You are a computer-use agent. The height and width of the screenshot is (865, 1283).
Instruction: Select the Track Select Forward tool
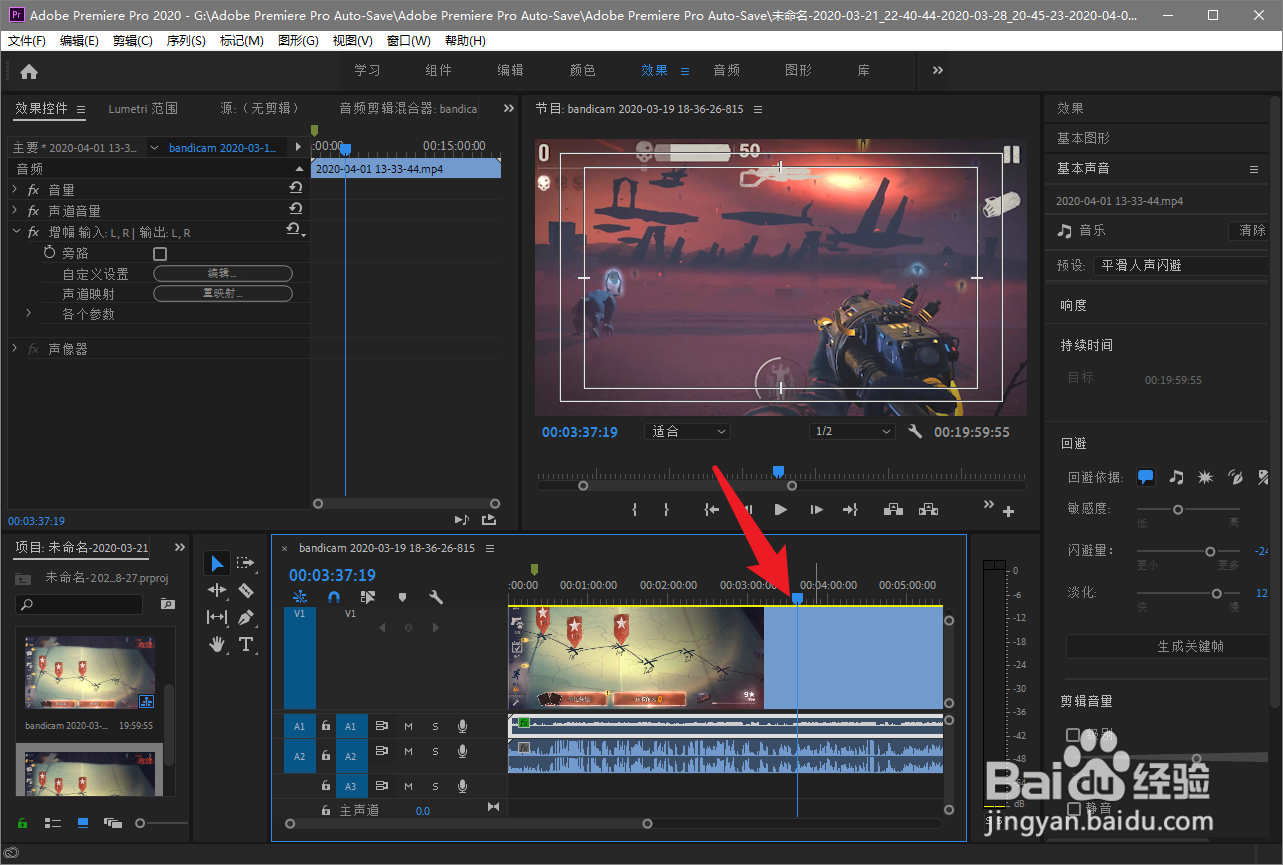click(x=246, y=564)
